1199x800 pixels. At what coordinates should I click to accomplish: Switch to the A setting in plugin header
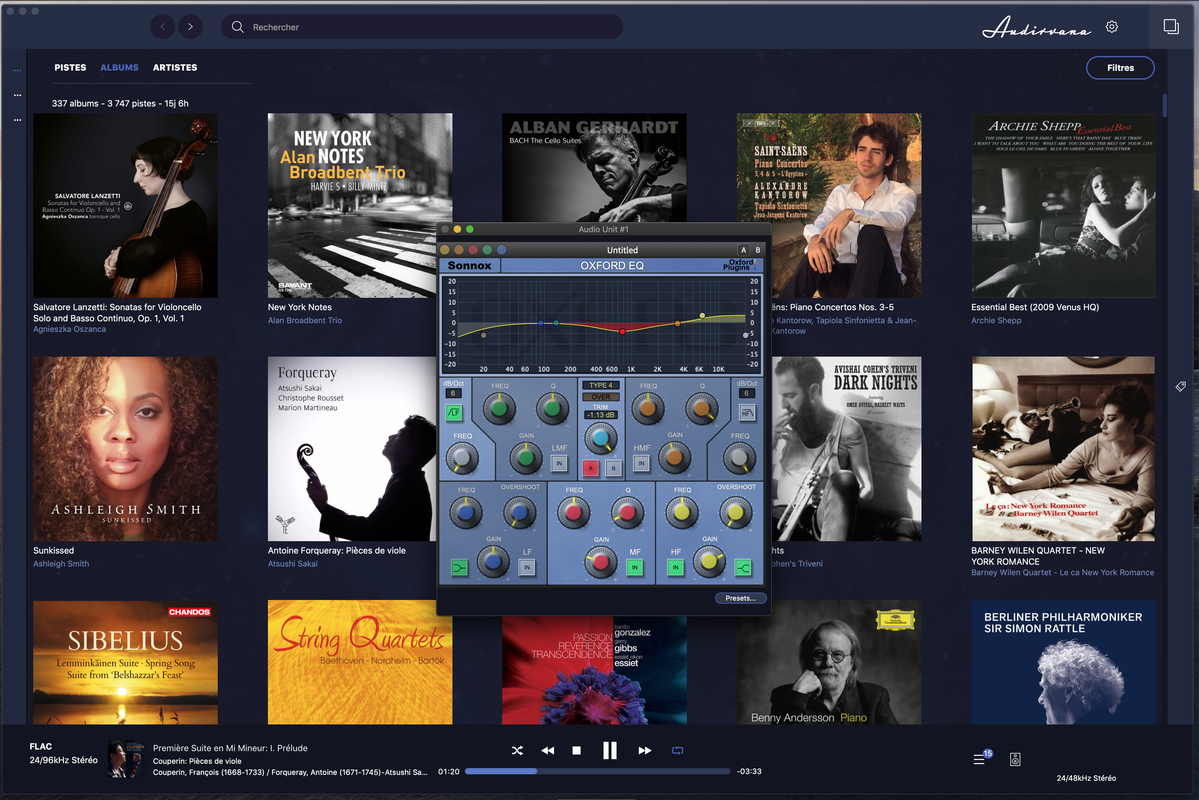point(743,250)
